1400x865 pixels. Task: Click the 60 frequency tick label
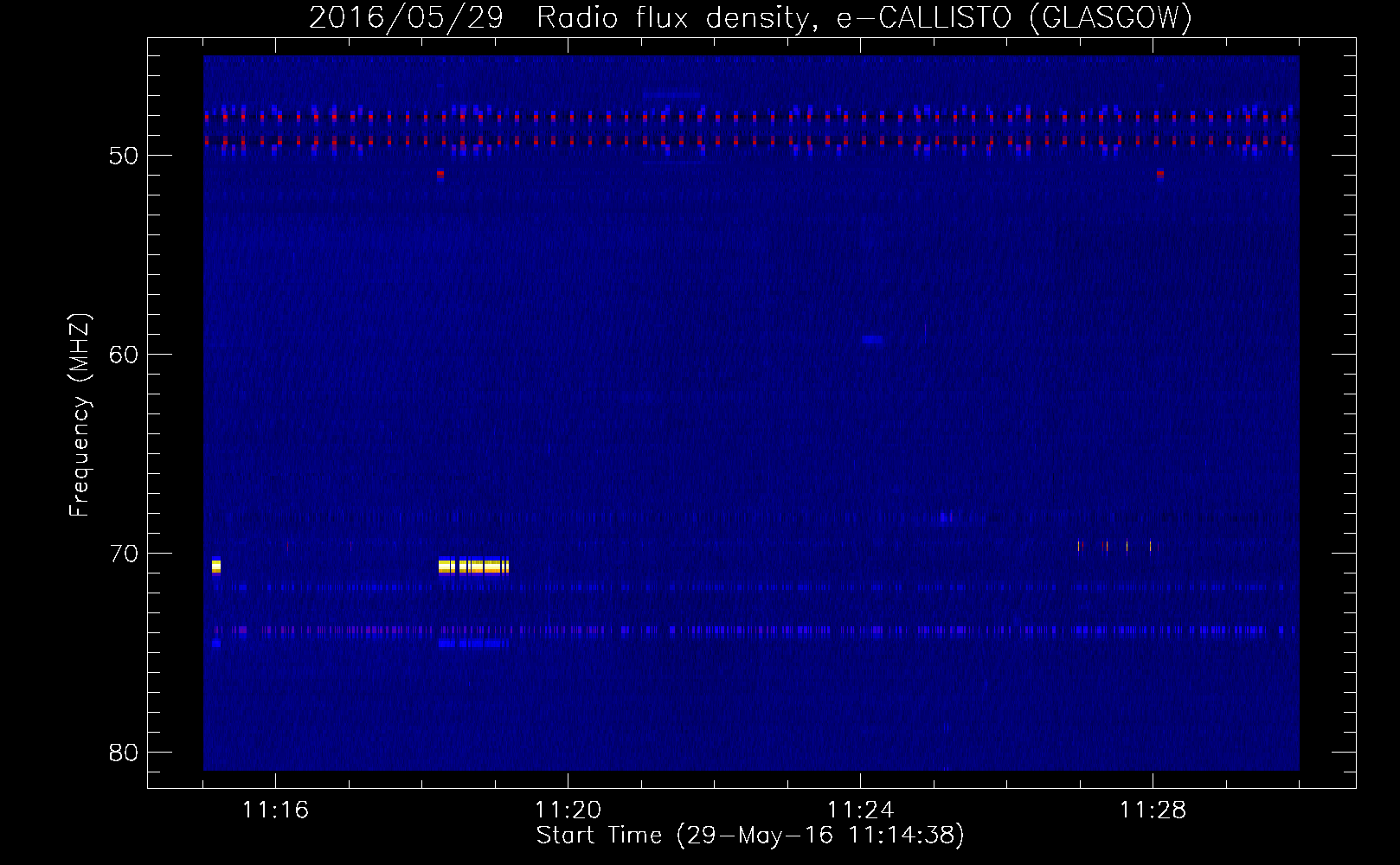pyautogui.click(x=123, y=355)
